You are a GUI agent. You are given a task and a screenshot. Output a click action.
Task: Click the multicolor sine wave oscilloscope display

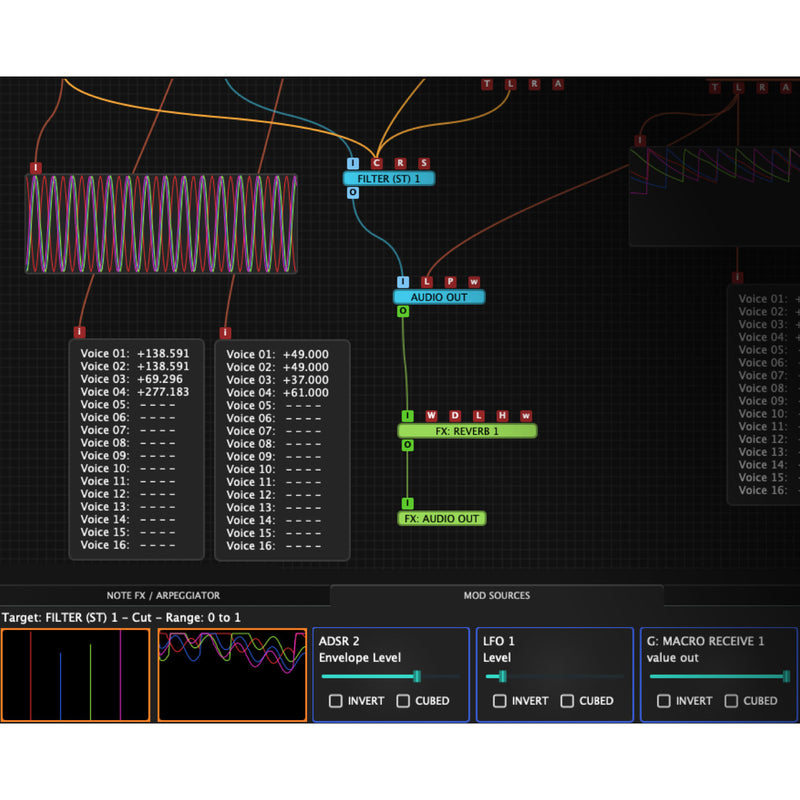point(161,223)
